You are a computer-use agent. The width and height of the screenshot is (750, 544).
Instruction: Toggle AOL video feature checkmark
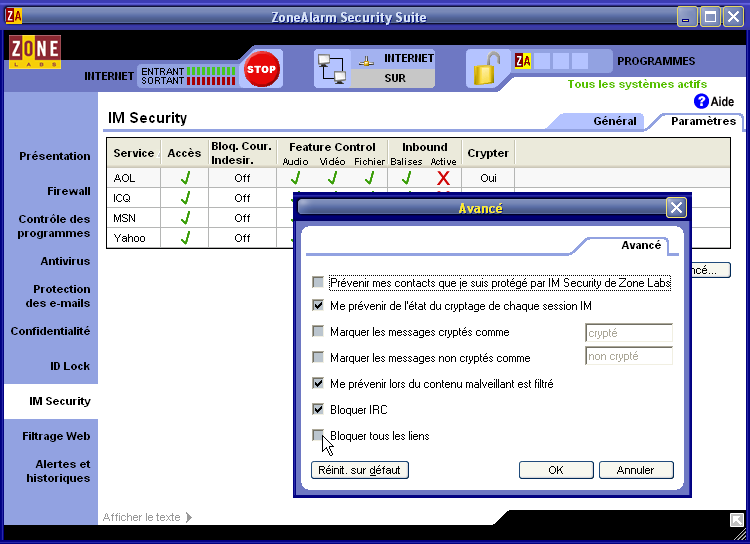coord(332,178)
